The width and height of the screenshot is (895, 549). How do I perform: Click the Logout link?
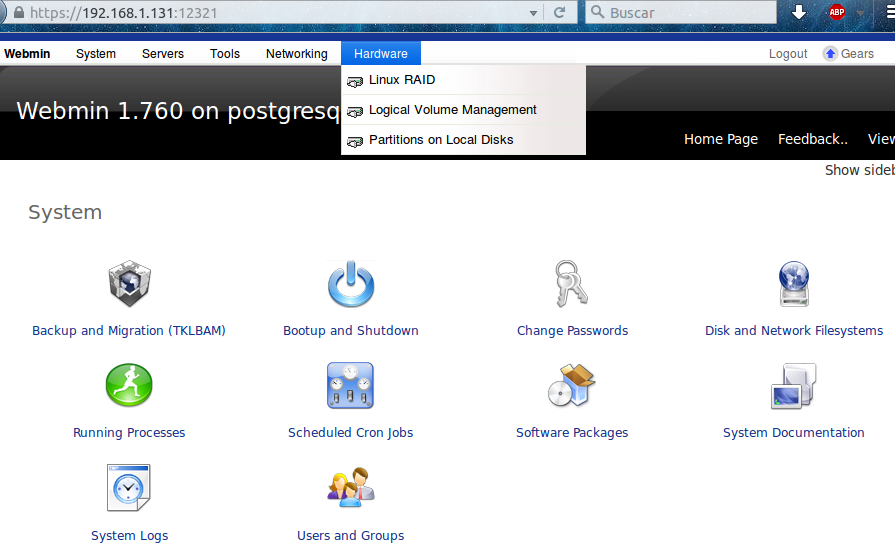point(788,54)
